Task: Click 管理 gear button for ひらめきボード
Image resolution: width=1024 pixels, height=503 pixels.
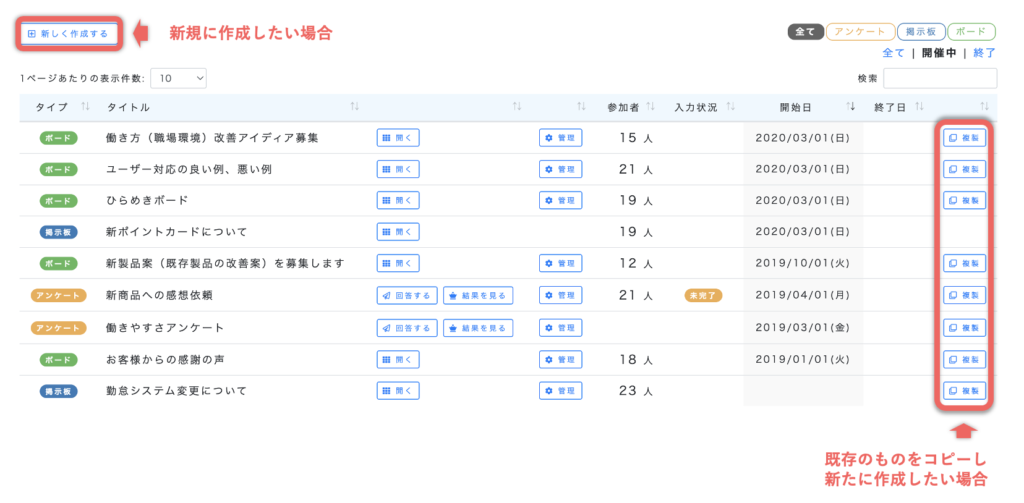Action: coord(560,200)
